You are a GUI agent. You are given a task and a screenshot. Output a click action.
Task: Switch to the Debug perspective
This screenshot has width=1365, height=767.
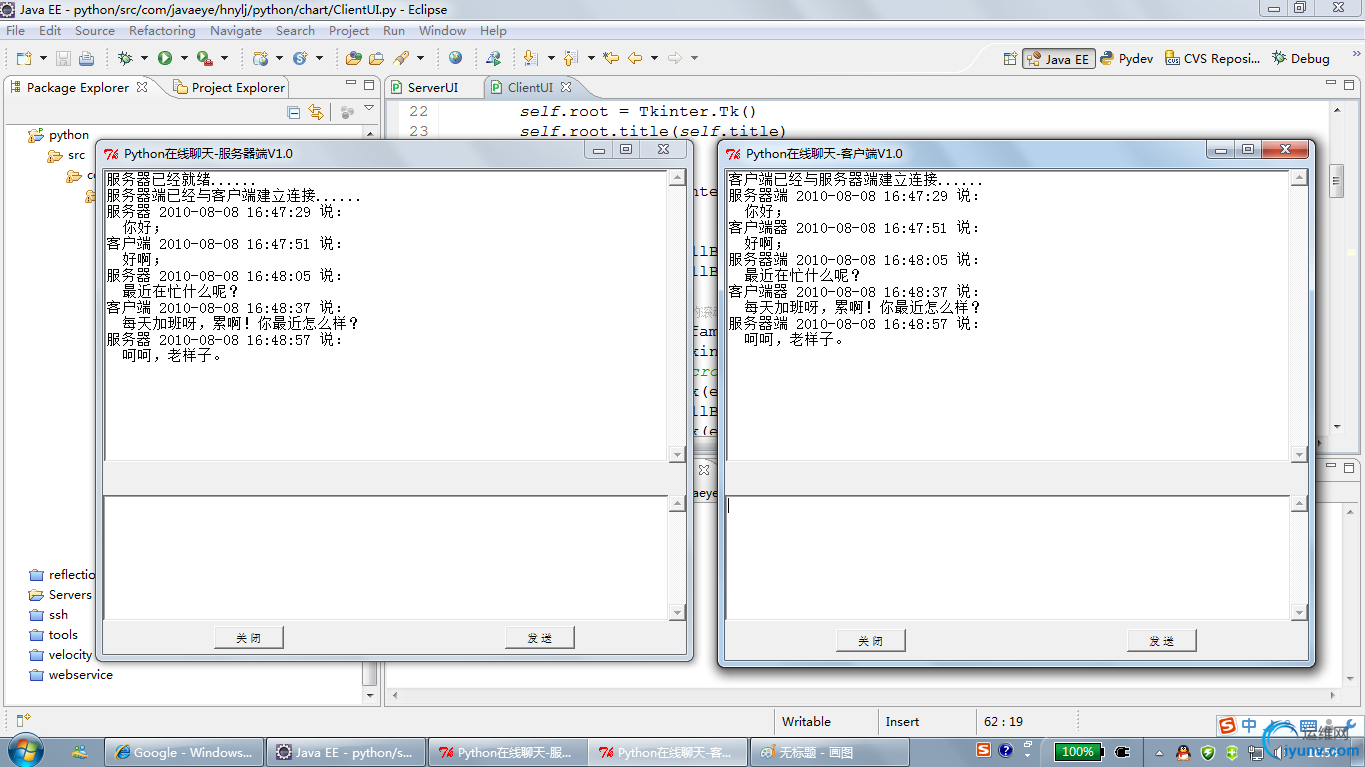tap(1301, 59)
